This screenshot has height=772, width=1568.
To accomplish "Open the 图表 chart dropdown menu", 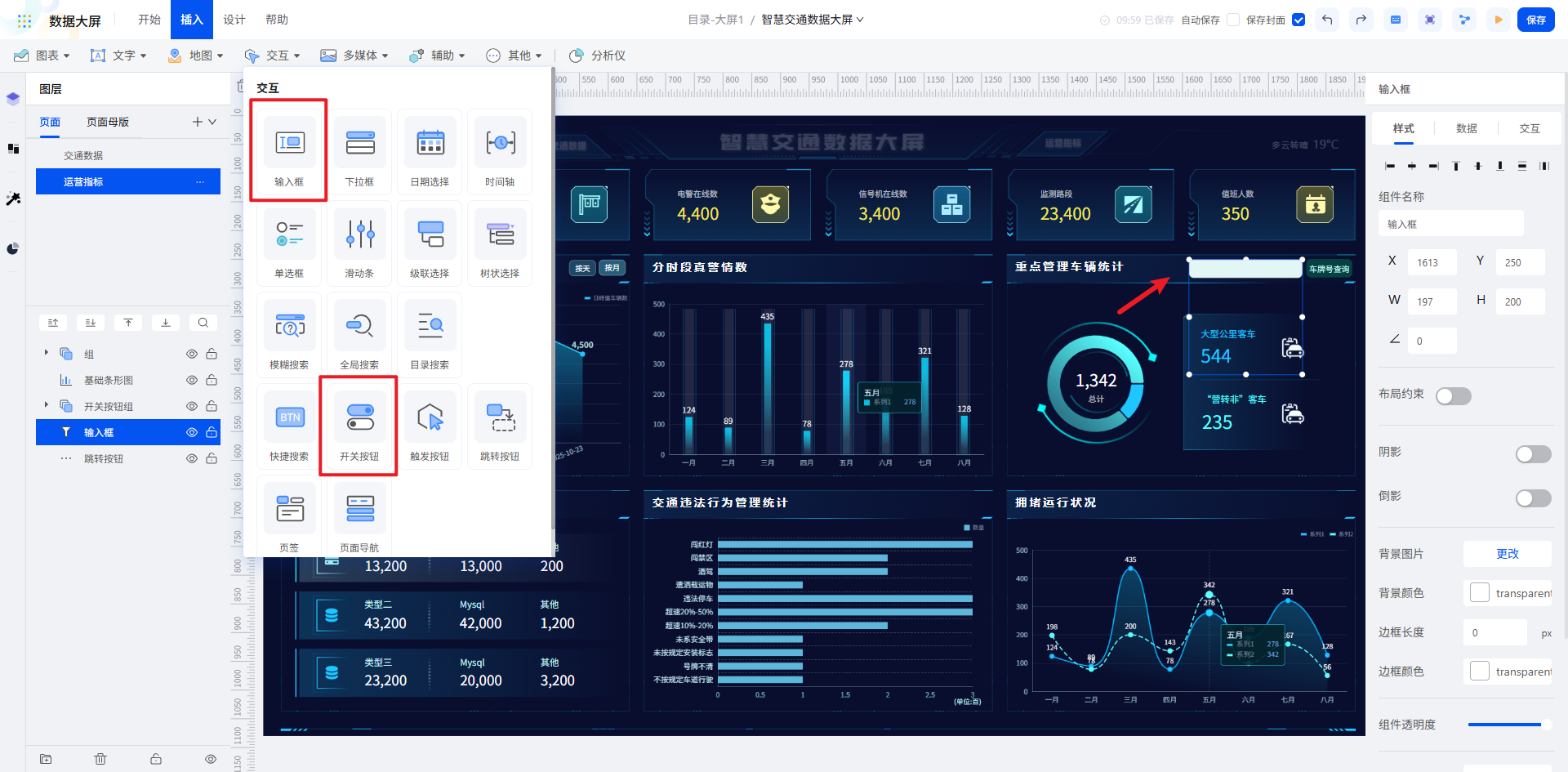I will 42,56.
